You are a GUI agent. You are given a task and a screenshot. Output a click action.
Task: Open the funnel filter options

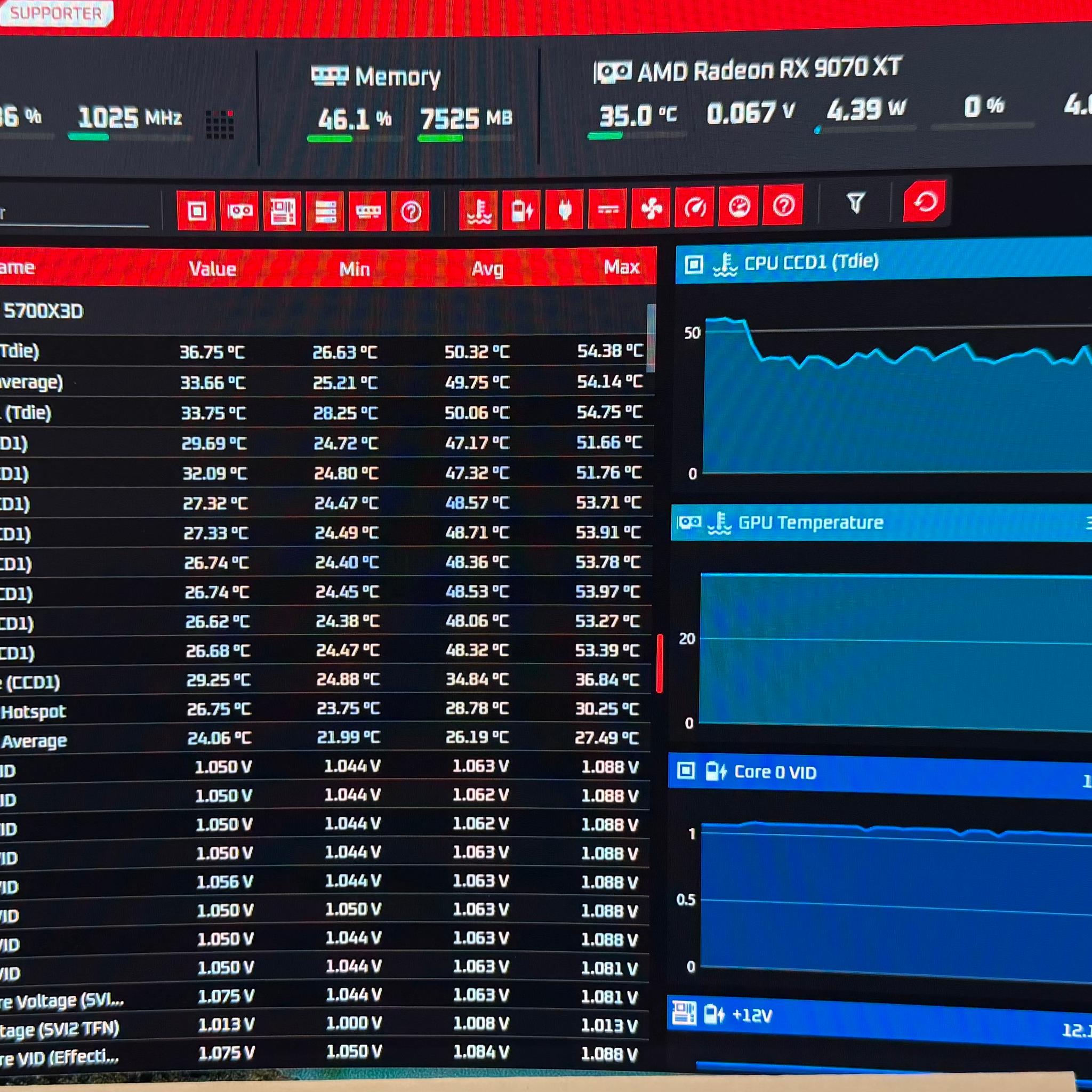coord(855,202)
